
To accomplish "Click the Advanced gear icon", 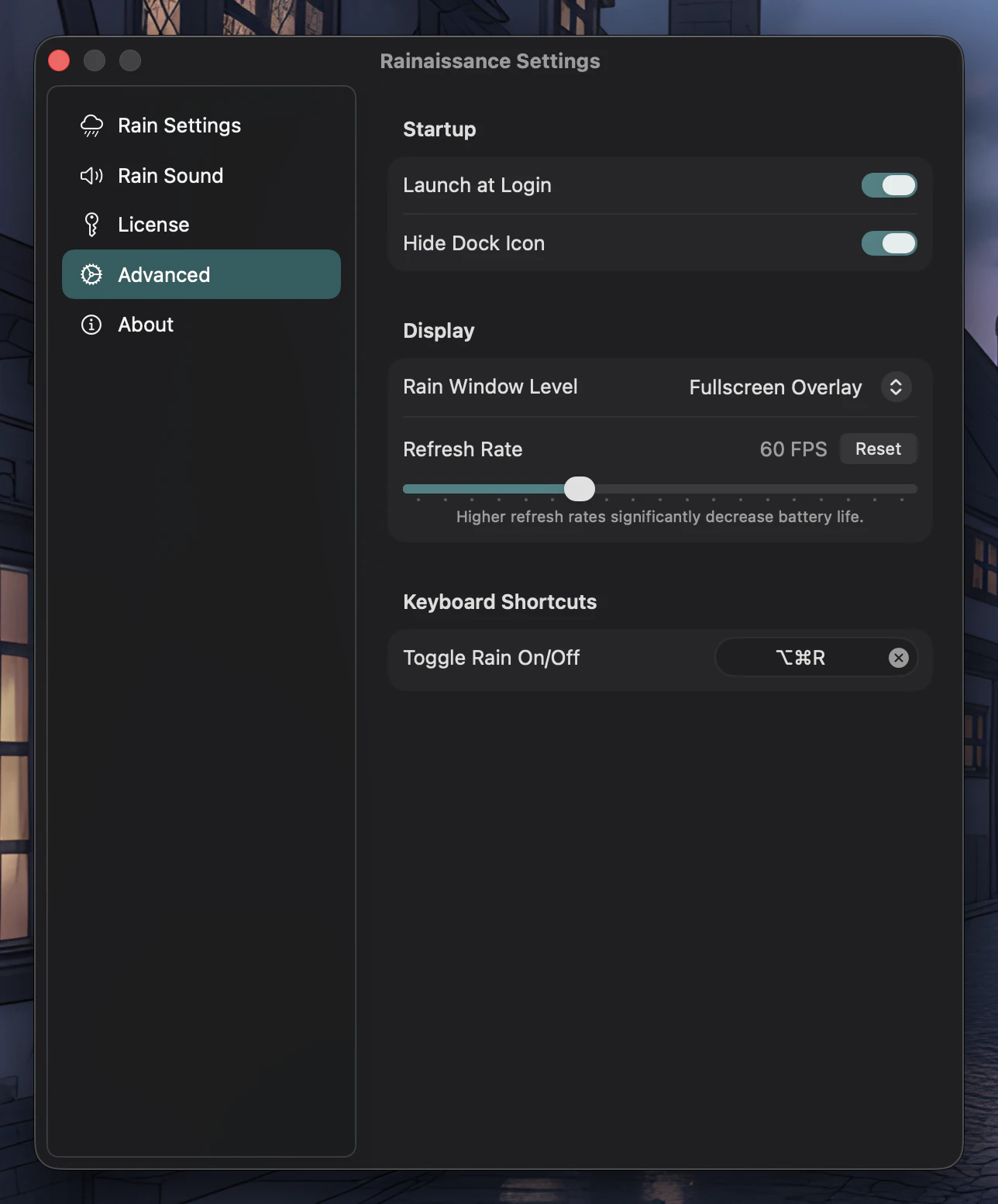I will click(x=91, y=274).
